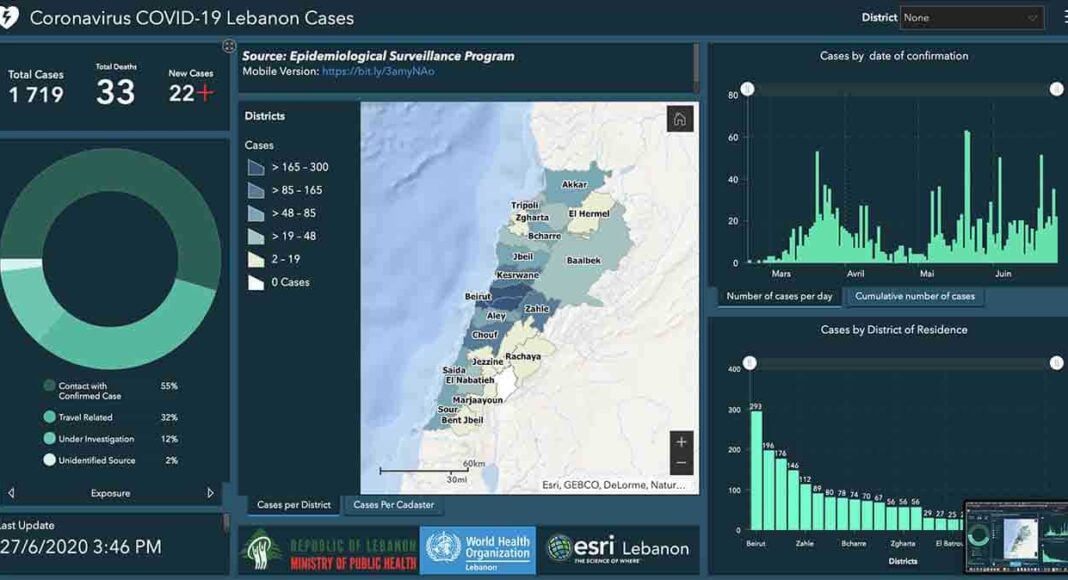Click the left handle of the date range slider

click(747, 90)
